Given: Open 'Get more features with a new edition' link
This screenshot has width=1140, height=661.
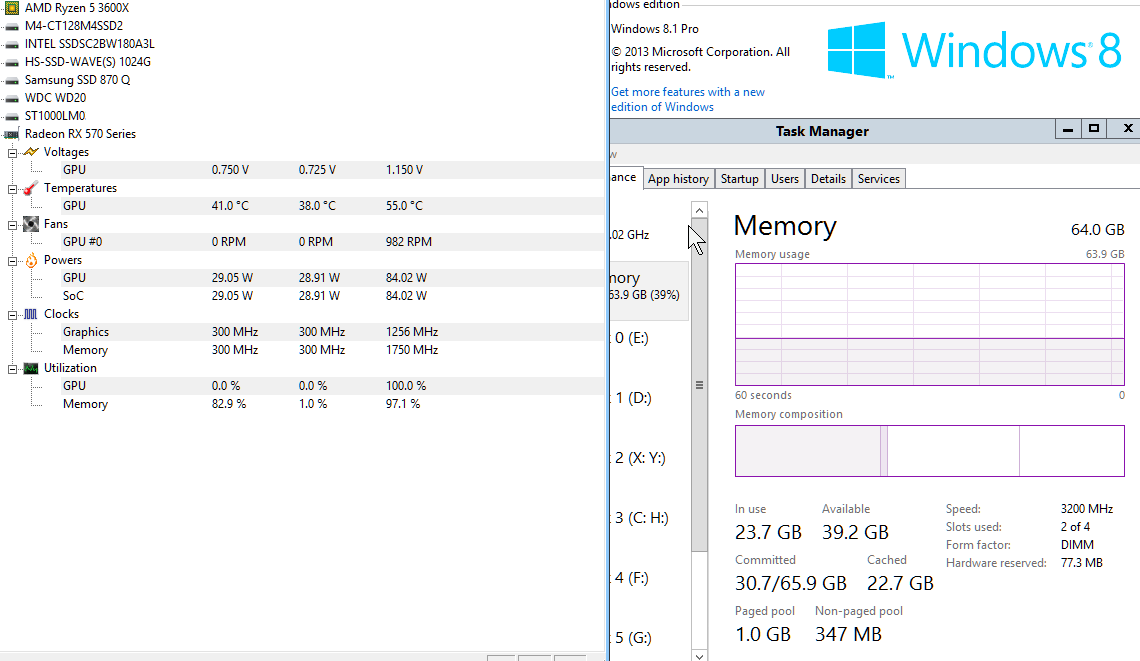Looking at the screenshot, I should coord(688,100).
